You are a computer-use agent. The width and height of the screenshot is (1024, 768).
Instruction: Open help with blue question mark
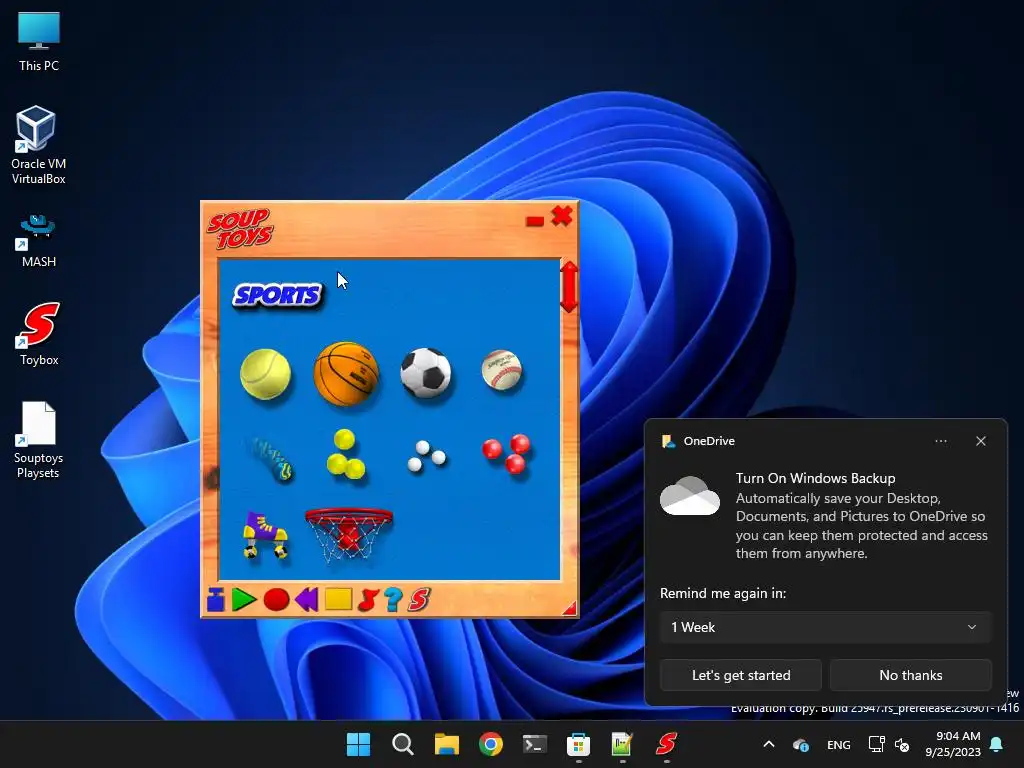393,600
